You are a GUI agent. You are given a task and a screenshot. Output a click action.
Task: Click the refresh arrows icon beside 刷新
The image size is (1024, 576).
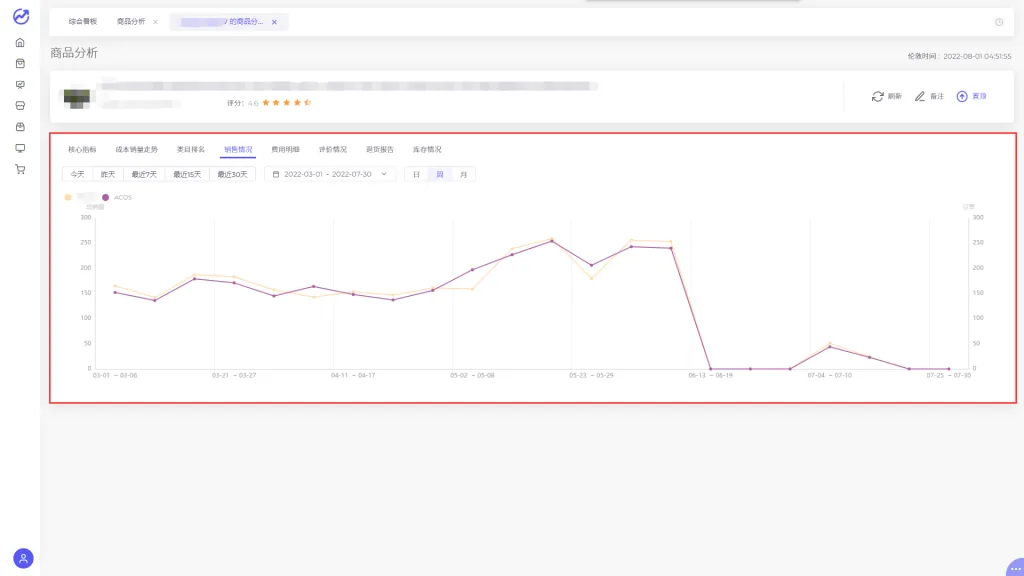click(877, 96)
